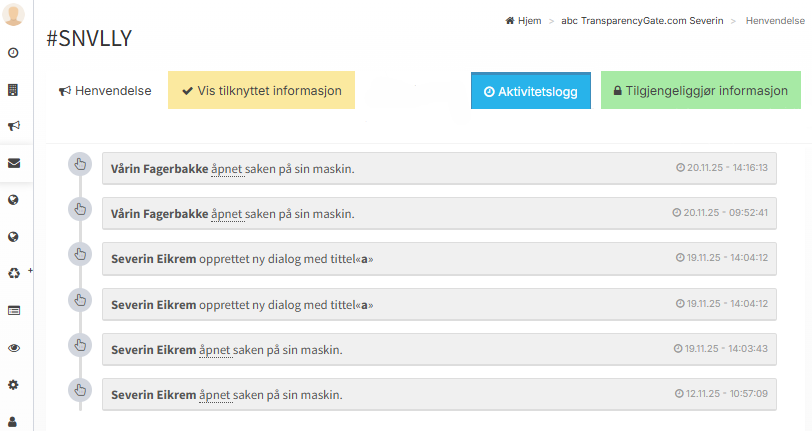Image resolution: width=812 pixels, height=431 pixels.
Task: Select the log entry dated 20.11.25 09:52:41
Action: pos(439,213)
